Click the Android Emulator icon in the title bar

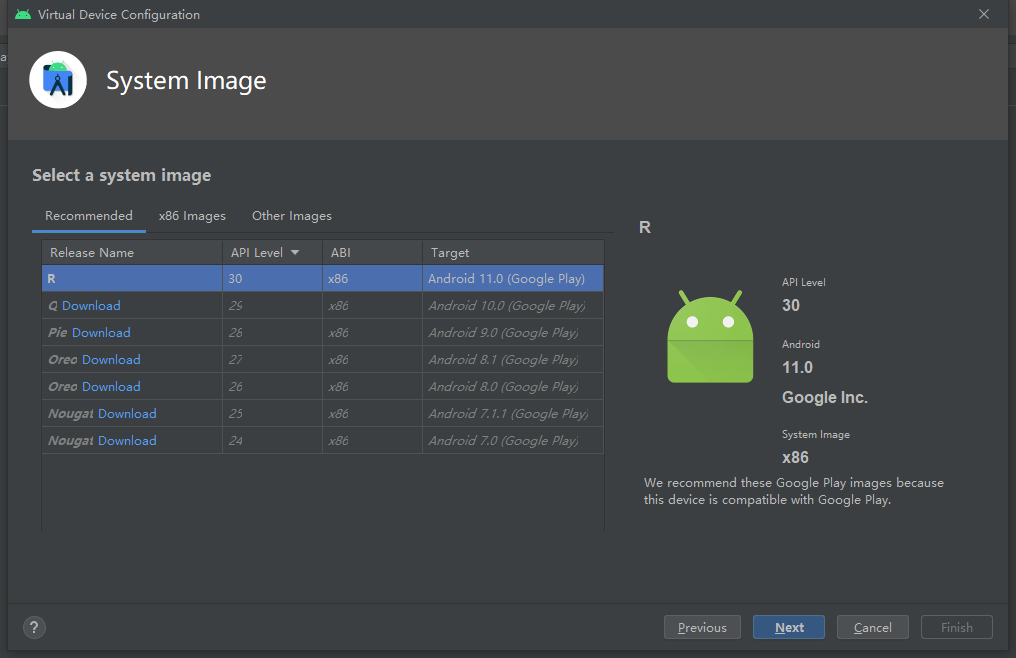22,14
